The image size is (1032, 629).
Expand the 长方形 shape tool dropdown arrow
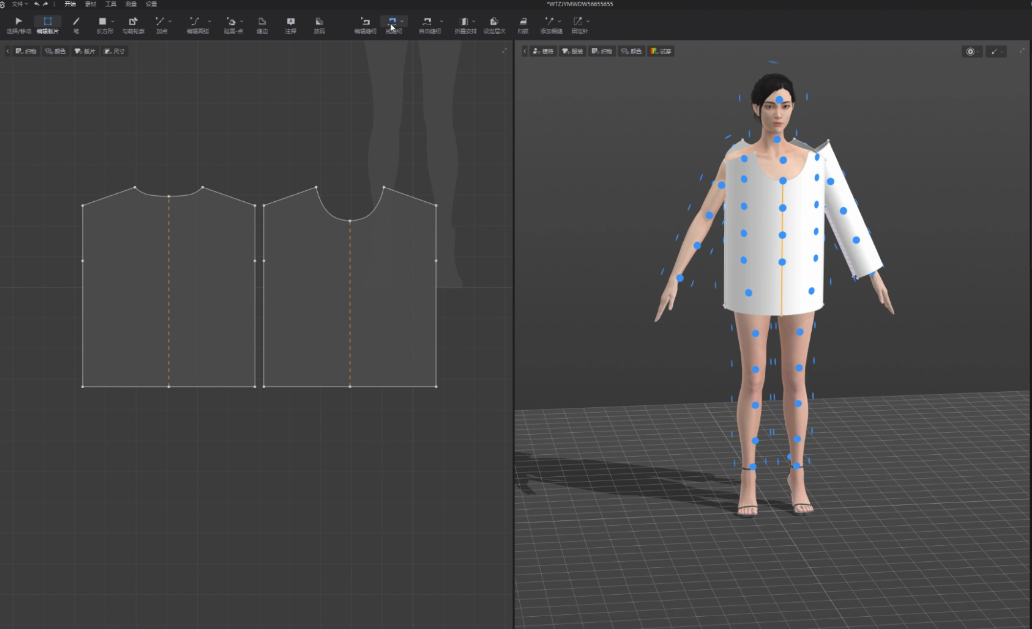[x=112, y=21]
